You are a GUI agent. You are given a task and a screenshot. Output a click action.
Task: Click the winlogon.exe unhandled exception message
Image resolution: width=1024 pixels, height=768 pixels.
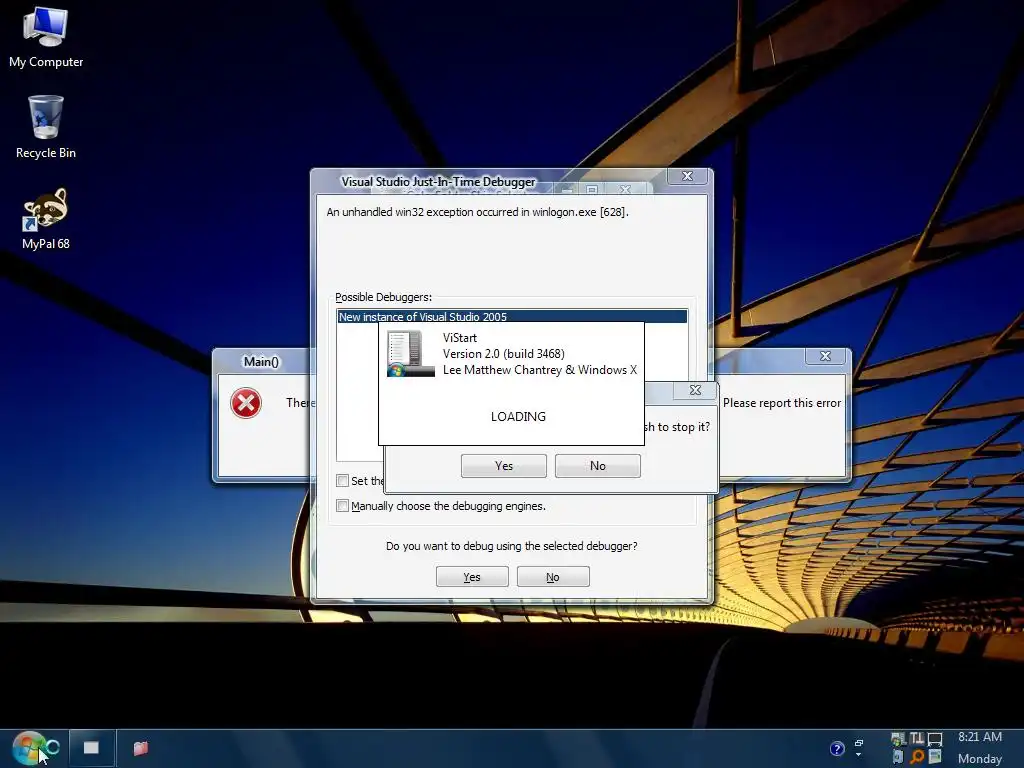pyautogui.click(x=477, y=212)
